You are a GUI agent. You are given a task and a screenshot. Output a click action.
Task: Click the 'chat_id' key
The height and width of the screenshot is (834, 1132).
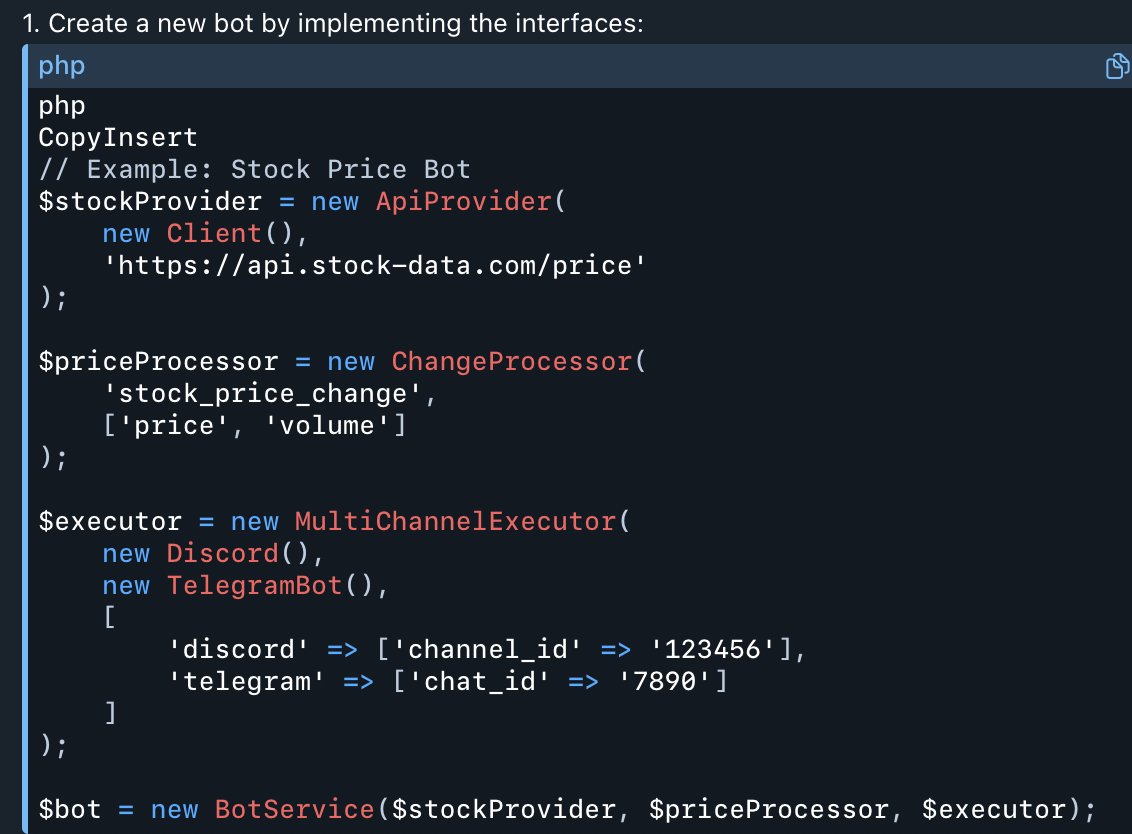(479, 681)
